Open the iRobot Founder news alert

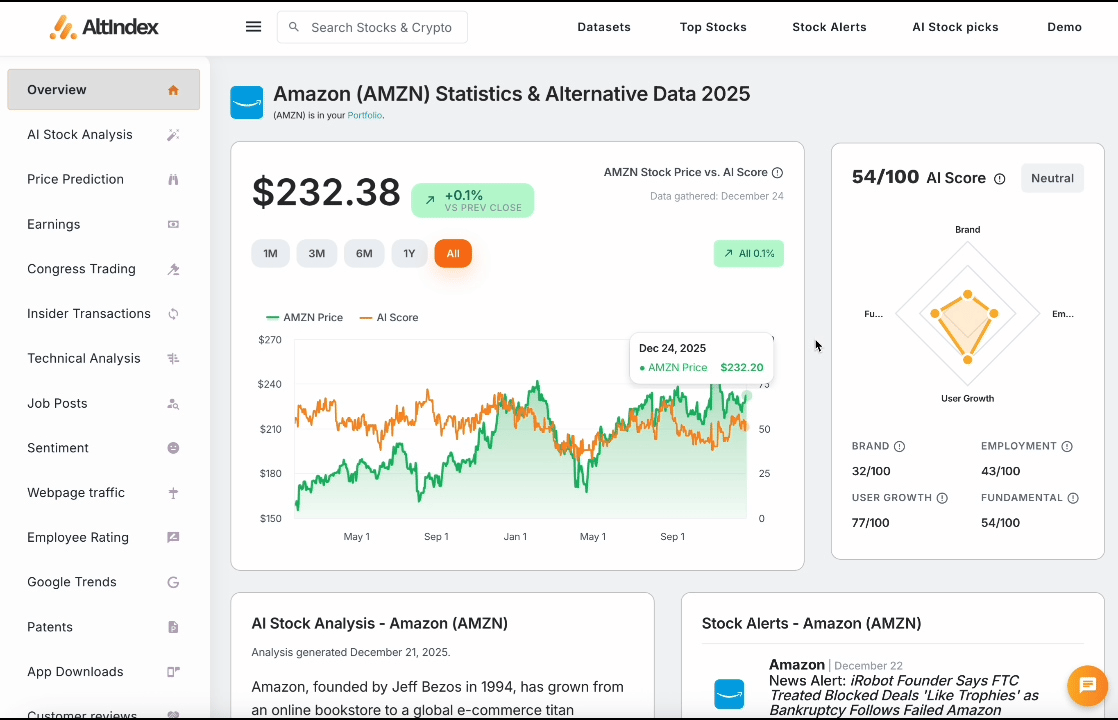coord(903,695)
